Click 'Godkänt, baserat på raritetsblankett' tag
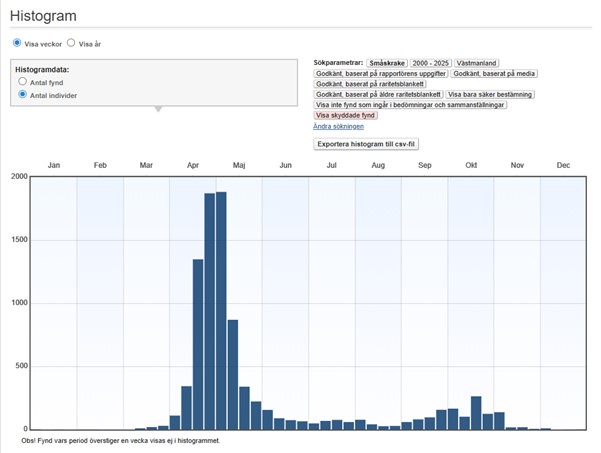 [370, 84]
